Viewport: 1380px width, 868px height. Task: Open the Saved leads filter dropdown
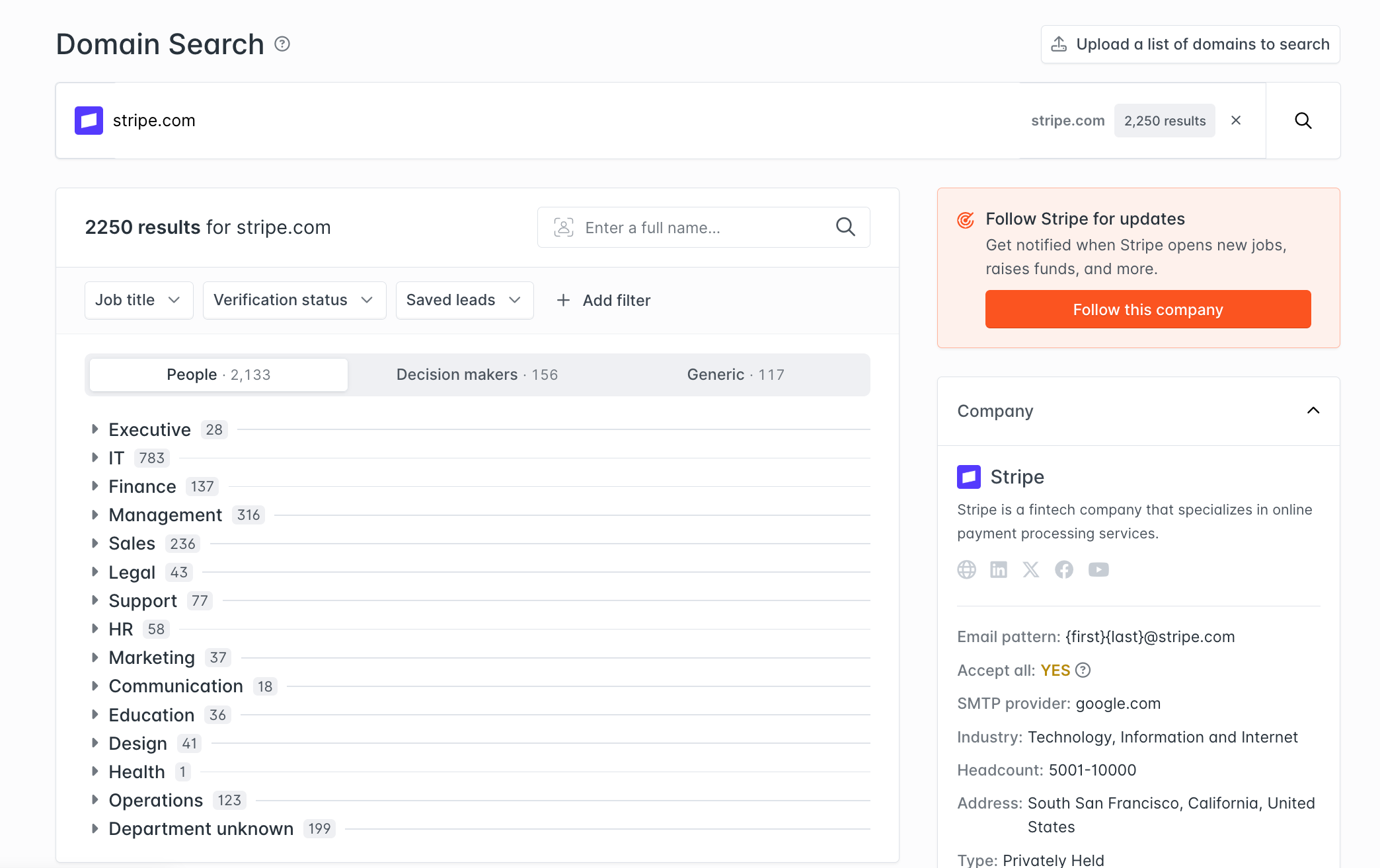pyautogui.click(x=465, y=301)
